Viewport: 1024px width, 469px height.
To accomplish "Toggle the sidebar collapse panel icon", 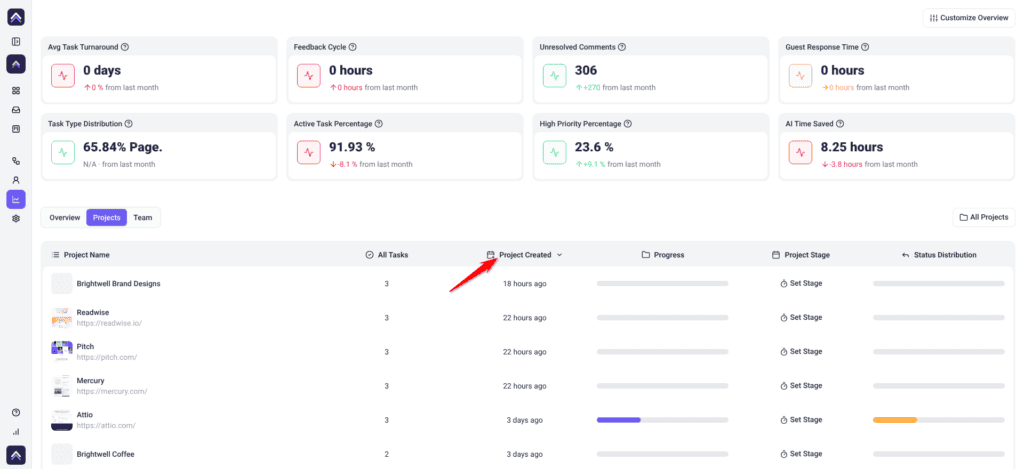I will point(16,42).
